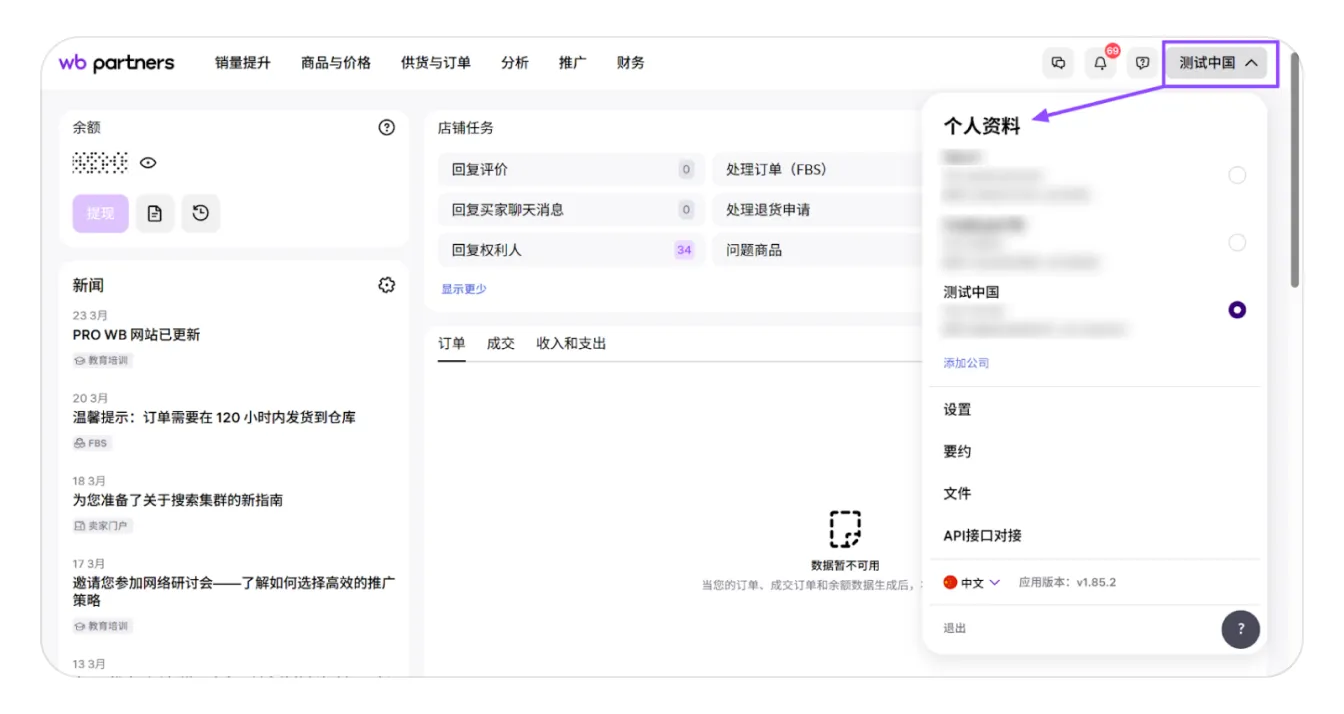Image resolution: width=1344 pixels, height=714 pixels.
Task: Click the page vertical scrollbar
Action: coord(1296,170)
